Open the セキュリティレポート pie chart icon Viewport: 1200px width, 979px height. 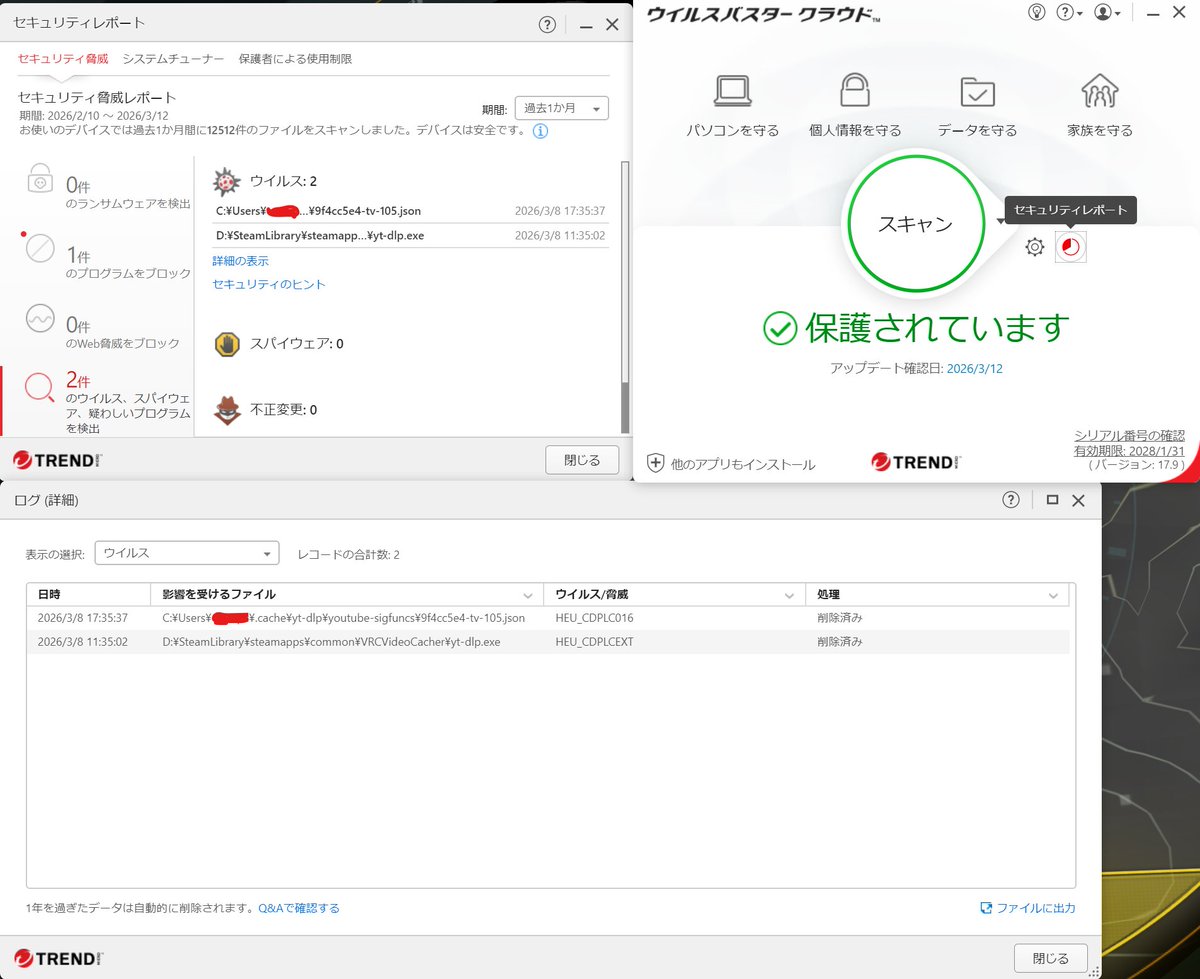1071,247
